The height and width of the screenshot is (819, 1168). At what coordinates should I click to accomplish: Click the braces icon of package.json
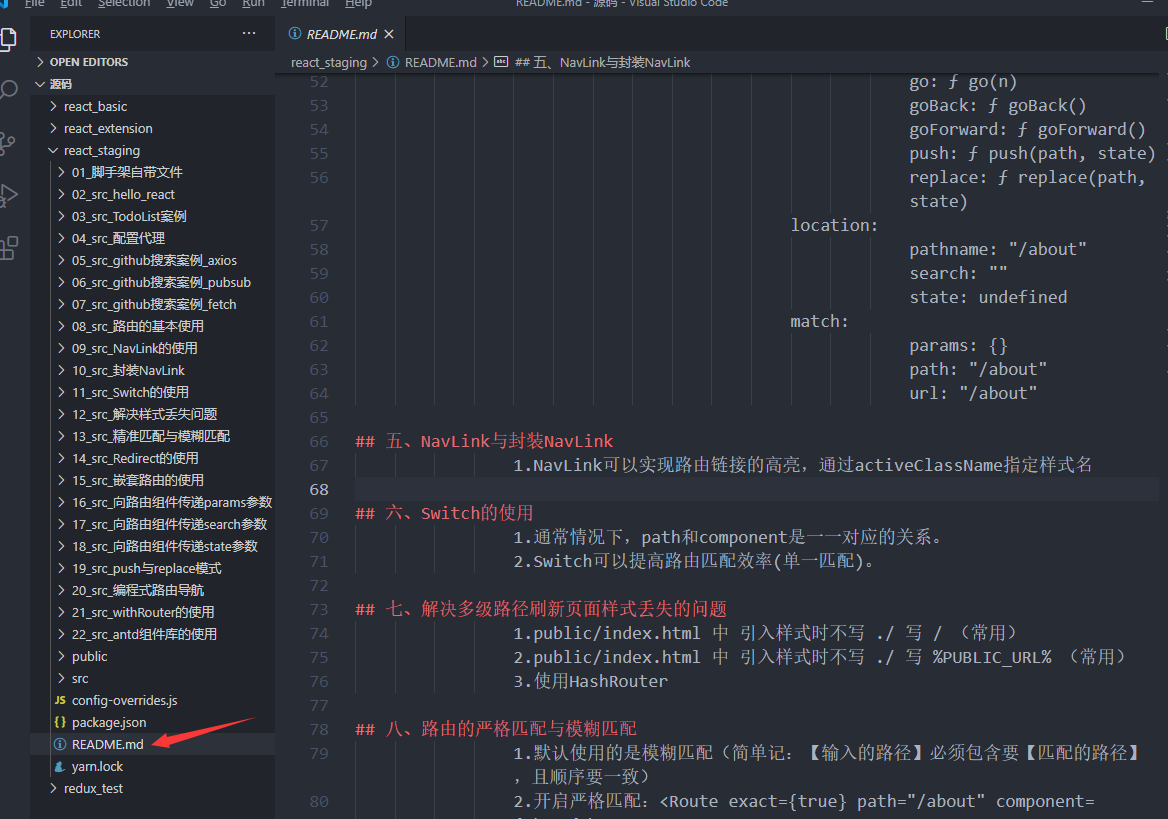tap(60, 722)
